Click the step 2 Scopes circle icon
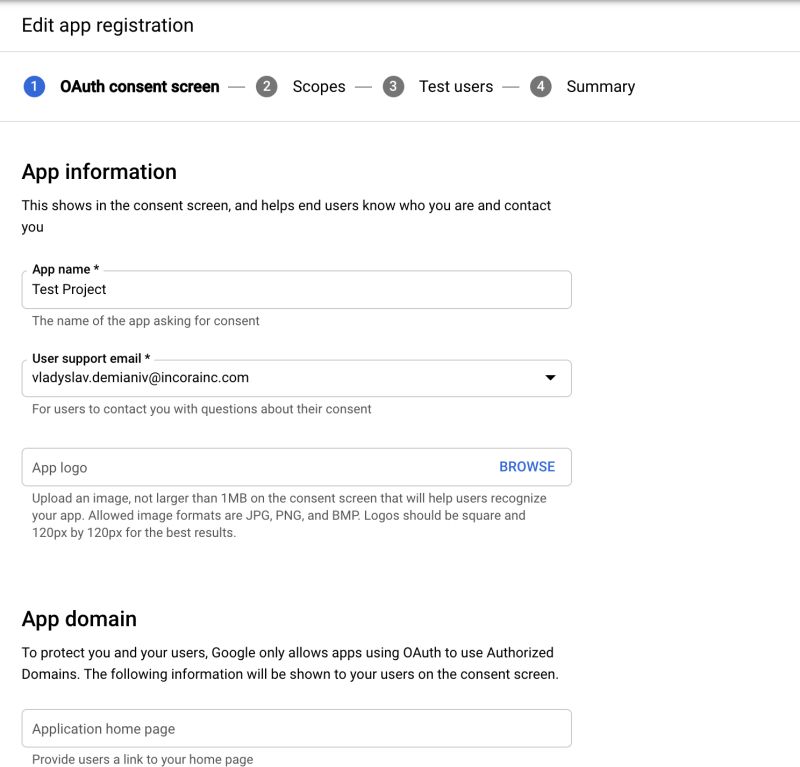This screenshot has height=767, width=800. click(266, 87)
